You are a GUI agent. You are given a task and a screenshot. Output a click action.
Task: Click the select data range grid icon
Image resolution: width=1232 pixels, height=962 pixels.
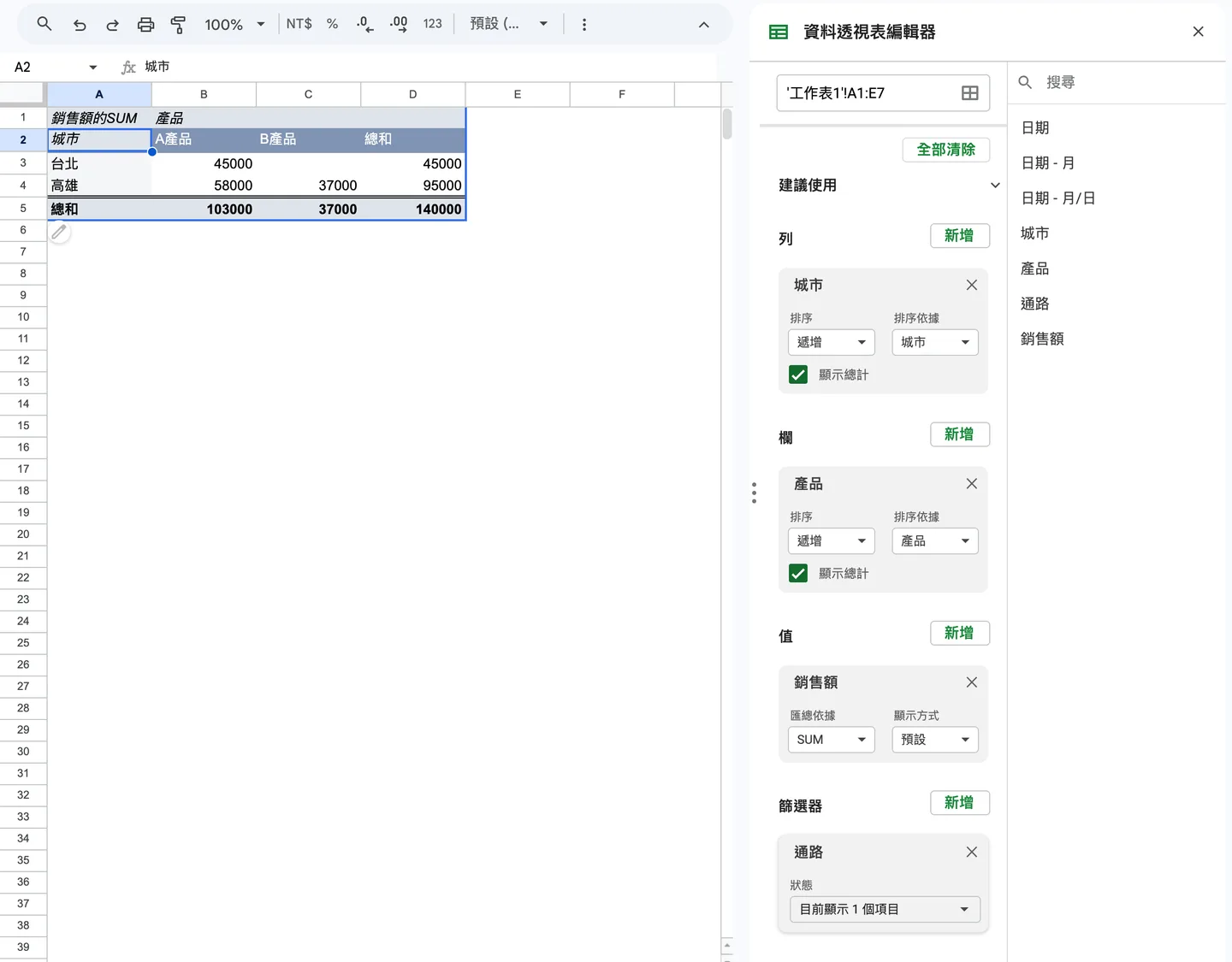point(970,93)
